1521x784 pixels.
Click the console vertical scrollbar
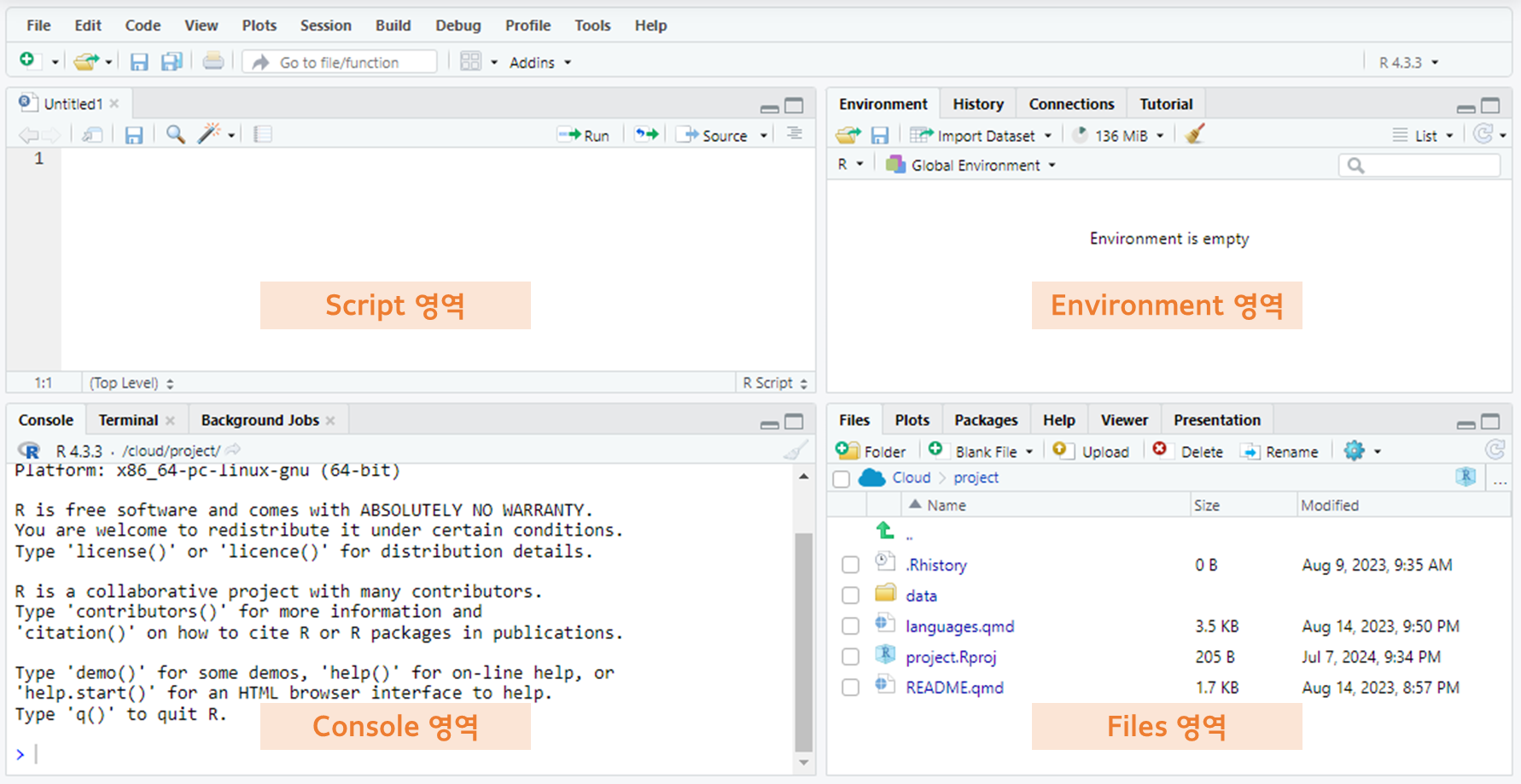point(803,642)
